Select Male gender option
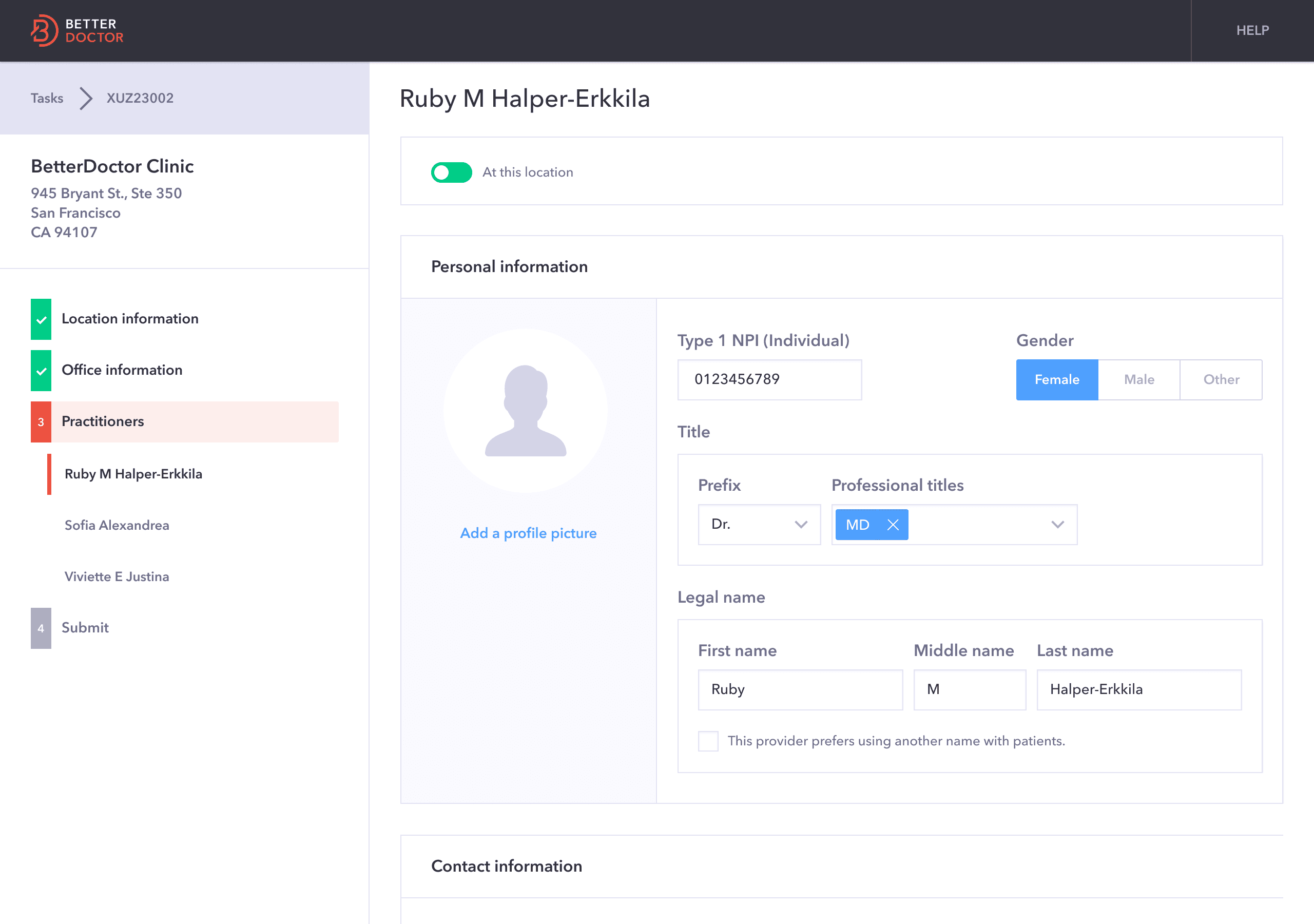1314x924 pixels. click(1139, 379)
